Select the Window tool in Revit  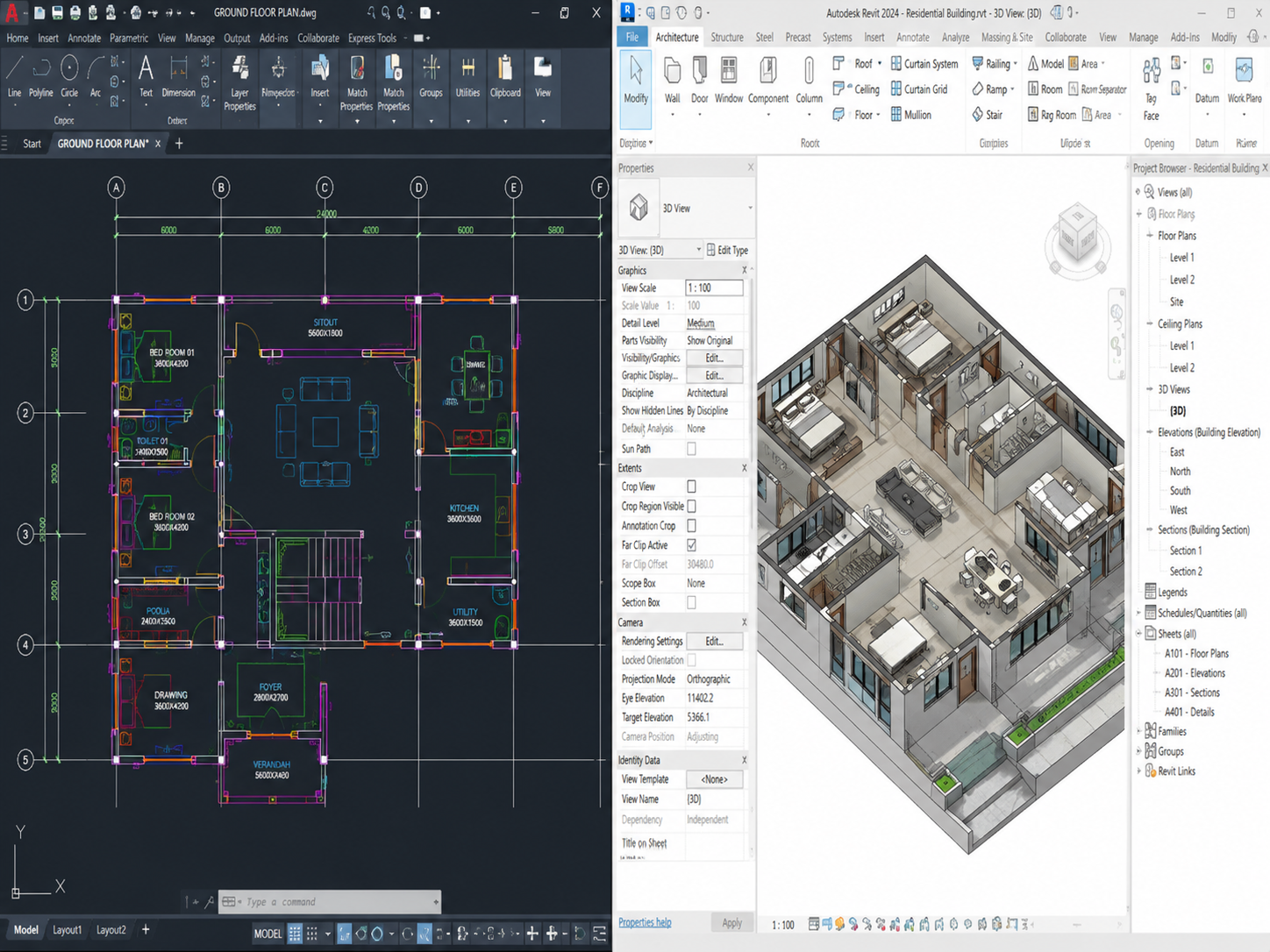(729, 80)
